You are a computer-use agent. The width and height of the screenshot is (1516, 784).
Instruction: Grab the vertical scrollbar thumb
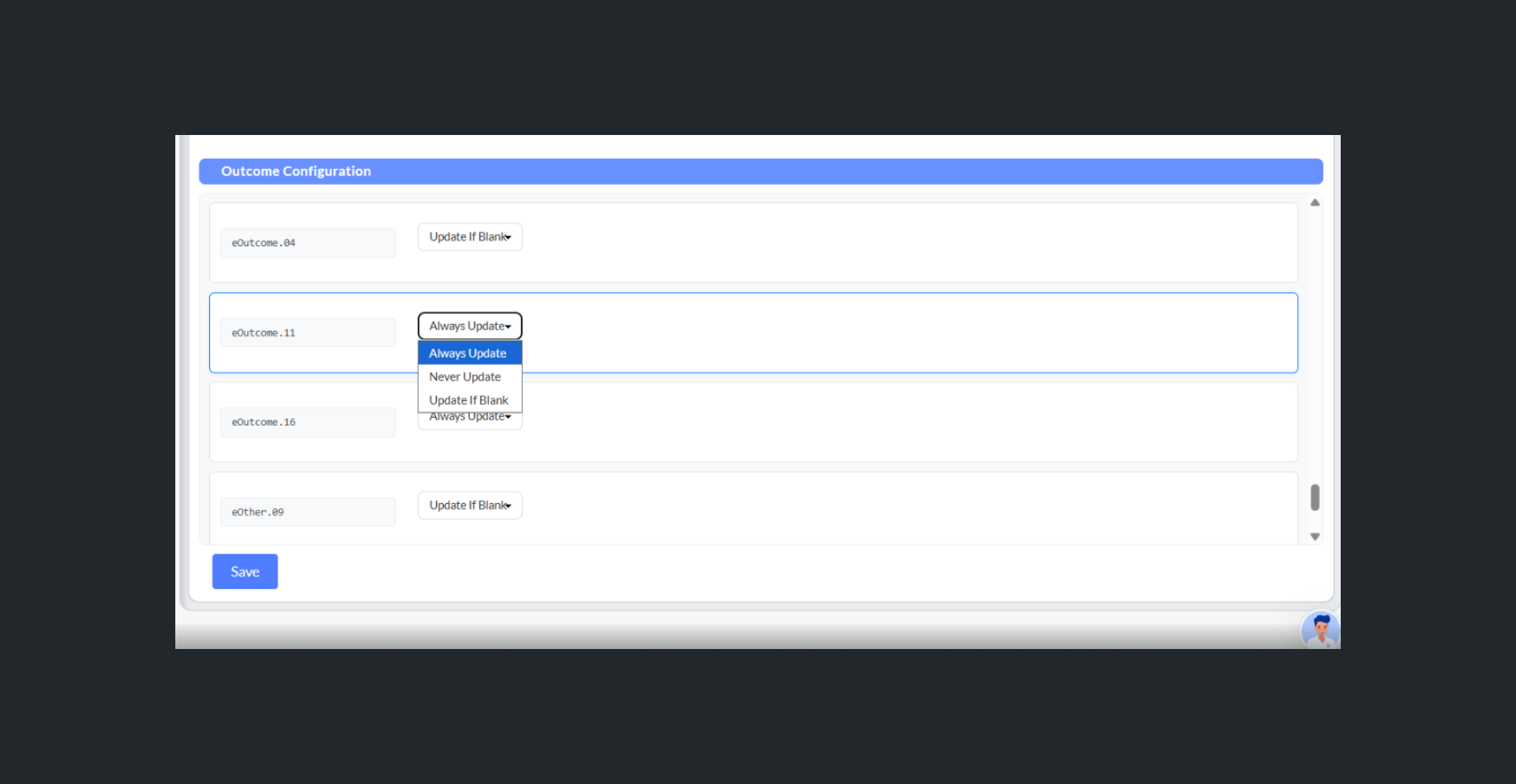pos(1315,497)
